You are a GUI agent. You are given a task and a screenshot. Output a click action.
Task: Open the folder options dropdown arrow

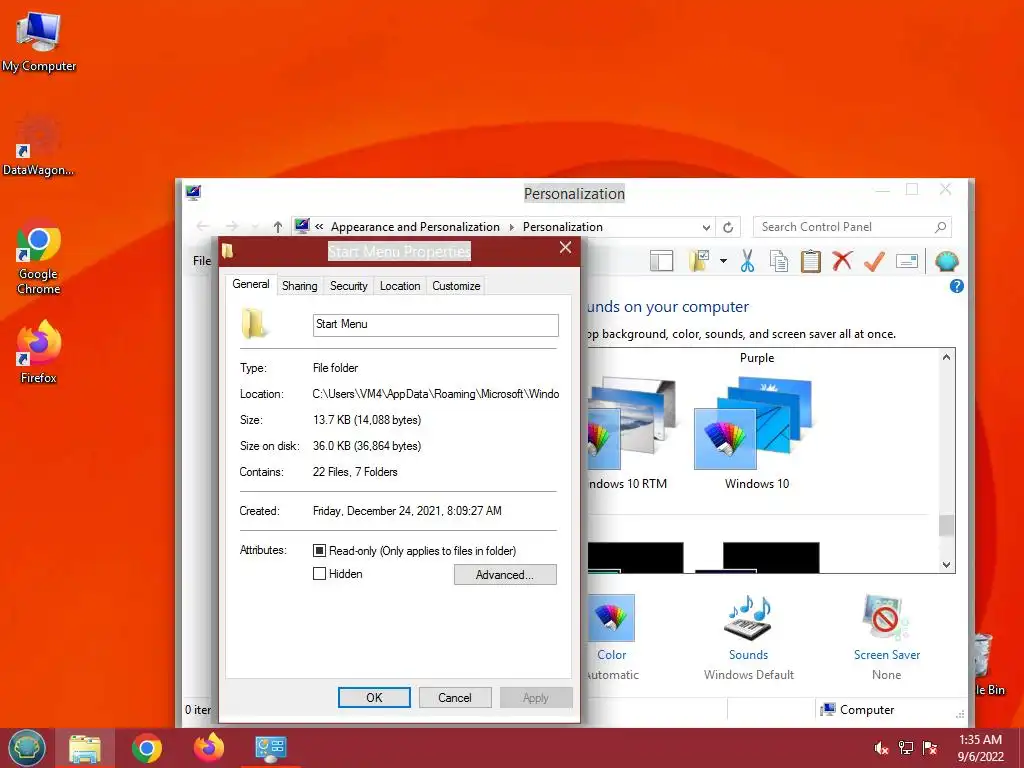[724, 261]
